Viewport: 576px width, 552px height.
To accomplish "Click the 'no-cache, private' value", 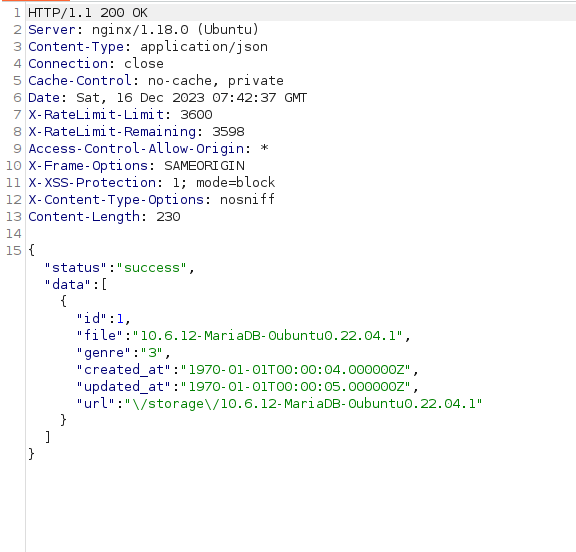I will (x=216, y=80).
